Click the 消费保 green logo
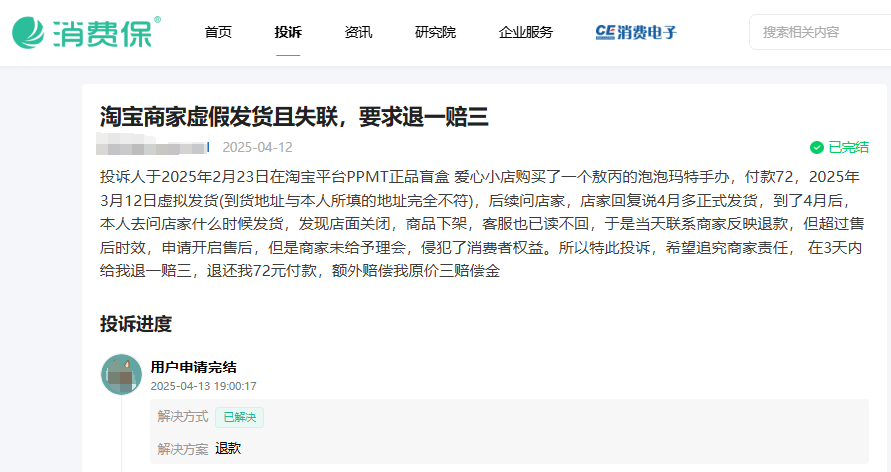This screenshot has height=472, width=891. point(86,32)
